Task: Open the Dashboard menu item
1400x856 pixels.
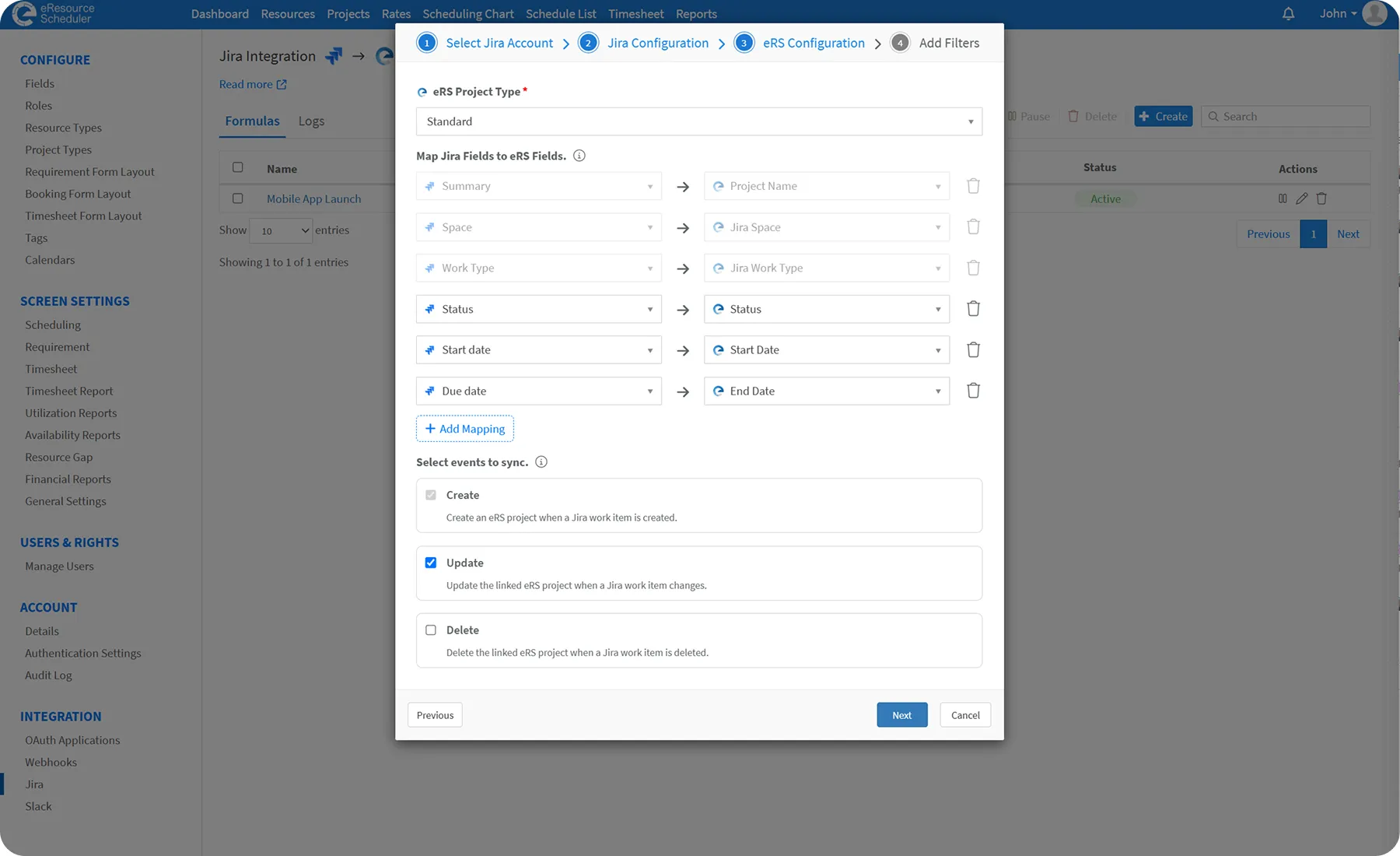Action: pos(220,14)
